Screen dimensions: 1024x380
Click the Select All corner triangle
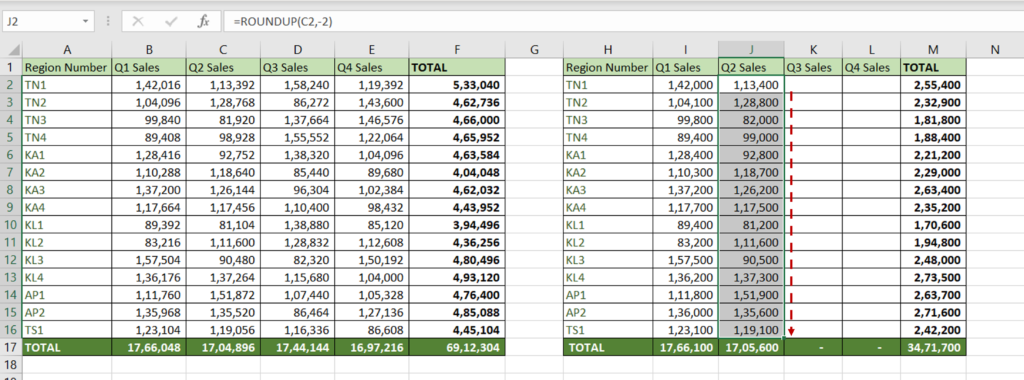[11, 50]
